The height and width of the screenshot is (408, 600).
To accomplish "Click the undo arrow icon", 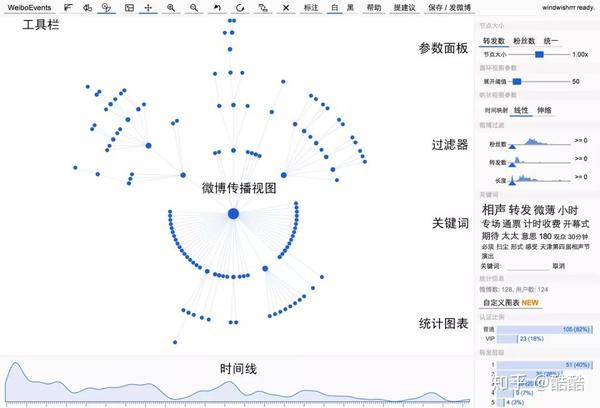I will 217,7.
